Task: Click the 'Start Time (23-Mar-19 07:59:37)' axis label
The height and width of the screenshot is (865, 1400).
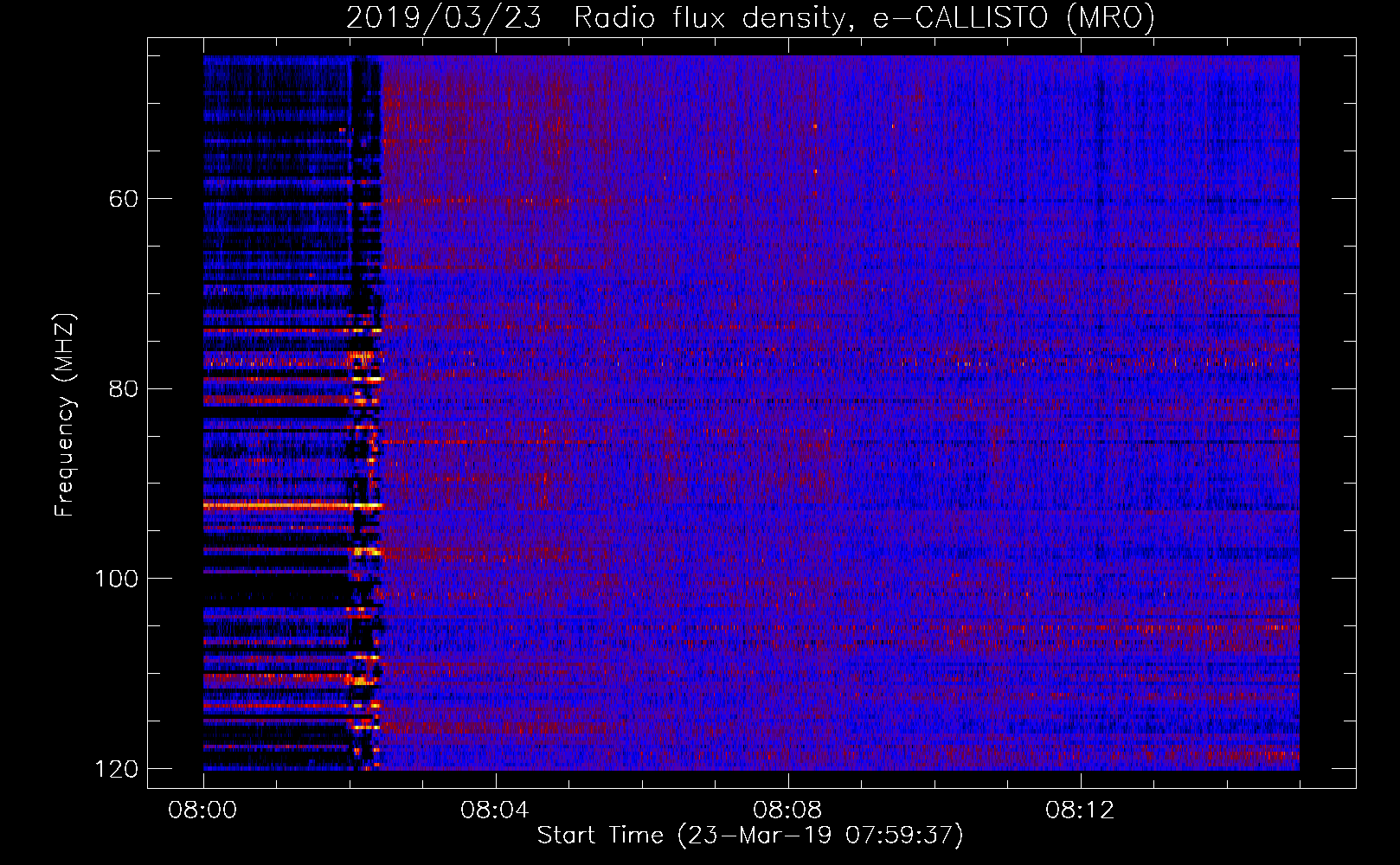Action: 750,836
